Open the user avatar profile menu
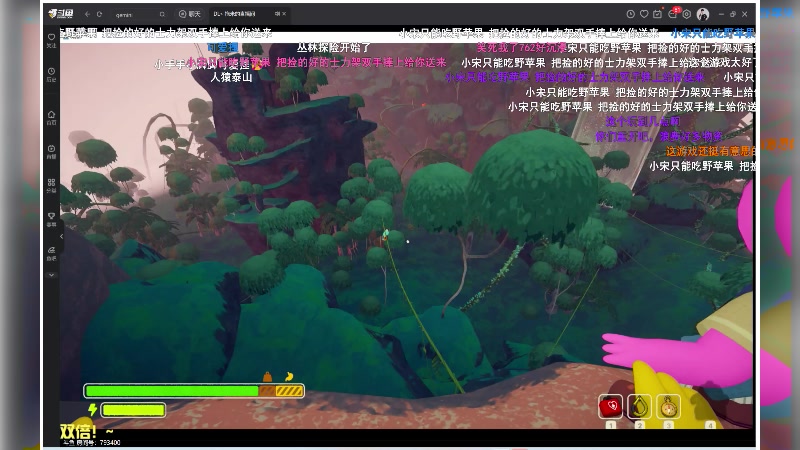 click(703, 14)
